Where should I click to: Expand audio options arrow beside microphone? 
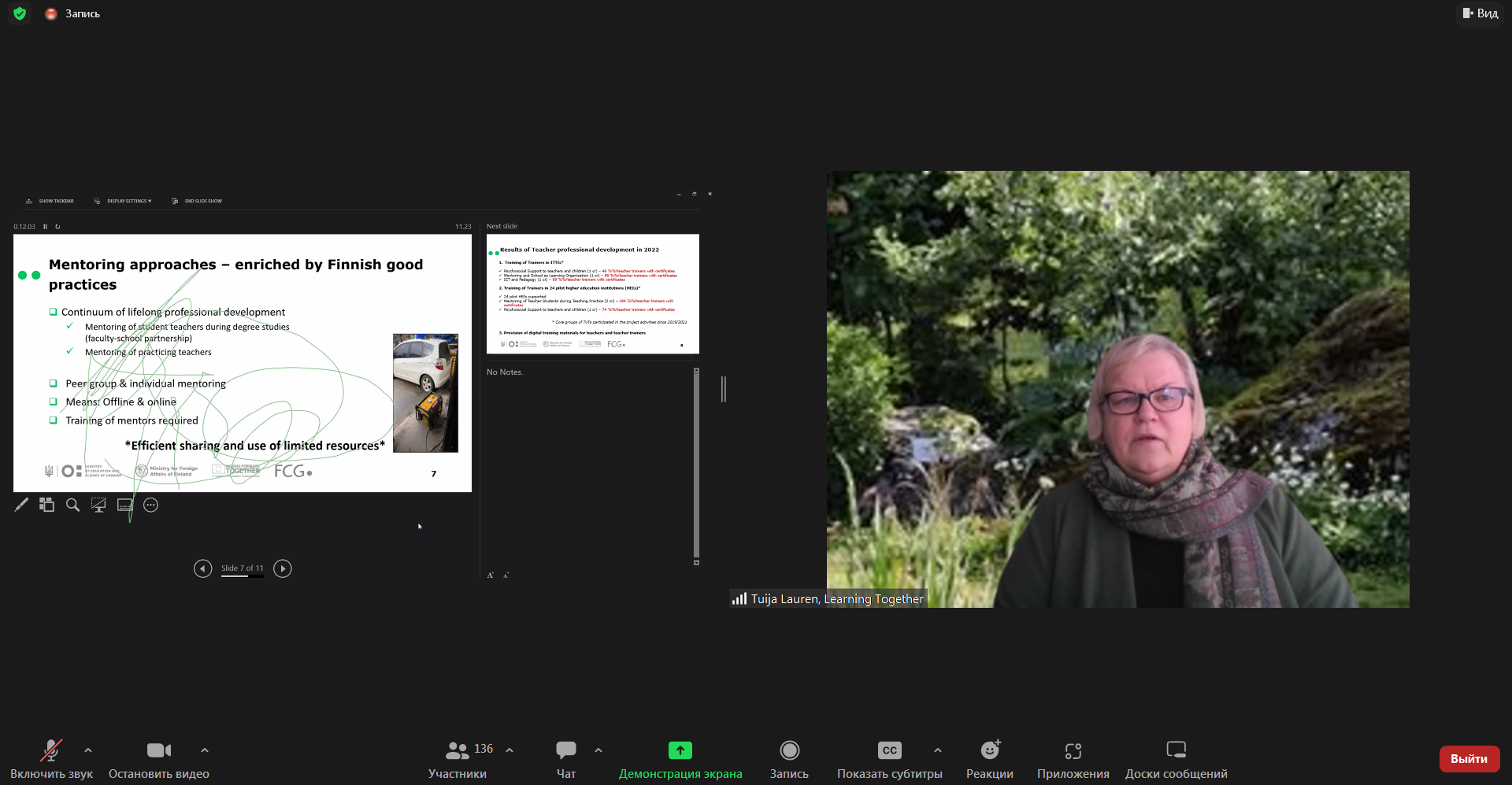[x=88, y=750]
